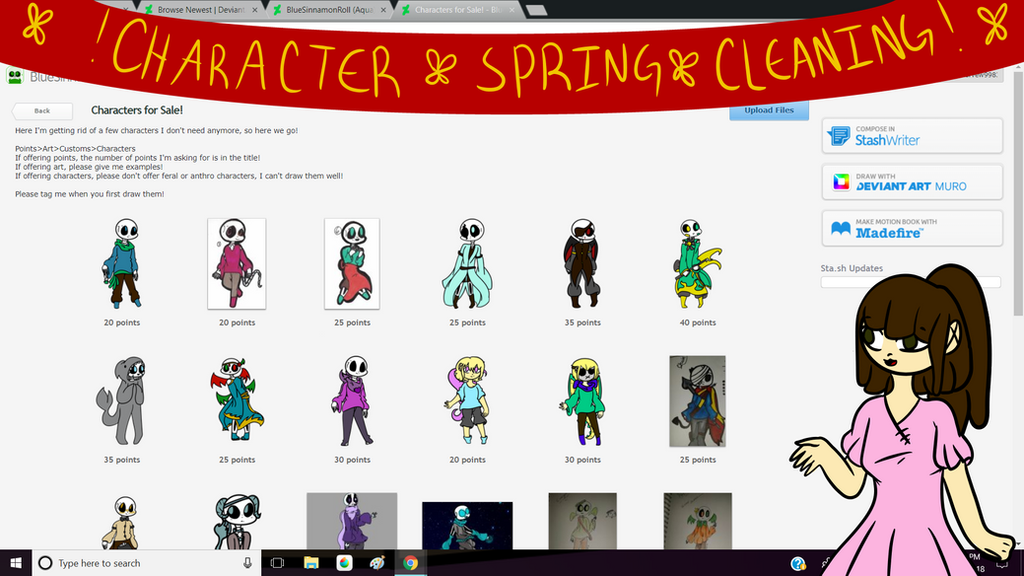
Task: Close the Characters for Sale tab
Action: [x=512, y=10]
